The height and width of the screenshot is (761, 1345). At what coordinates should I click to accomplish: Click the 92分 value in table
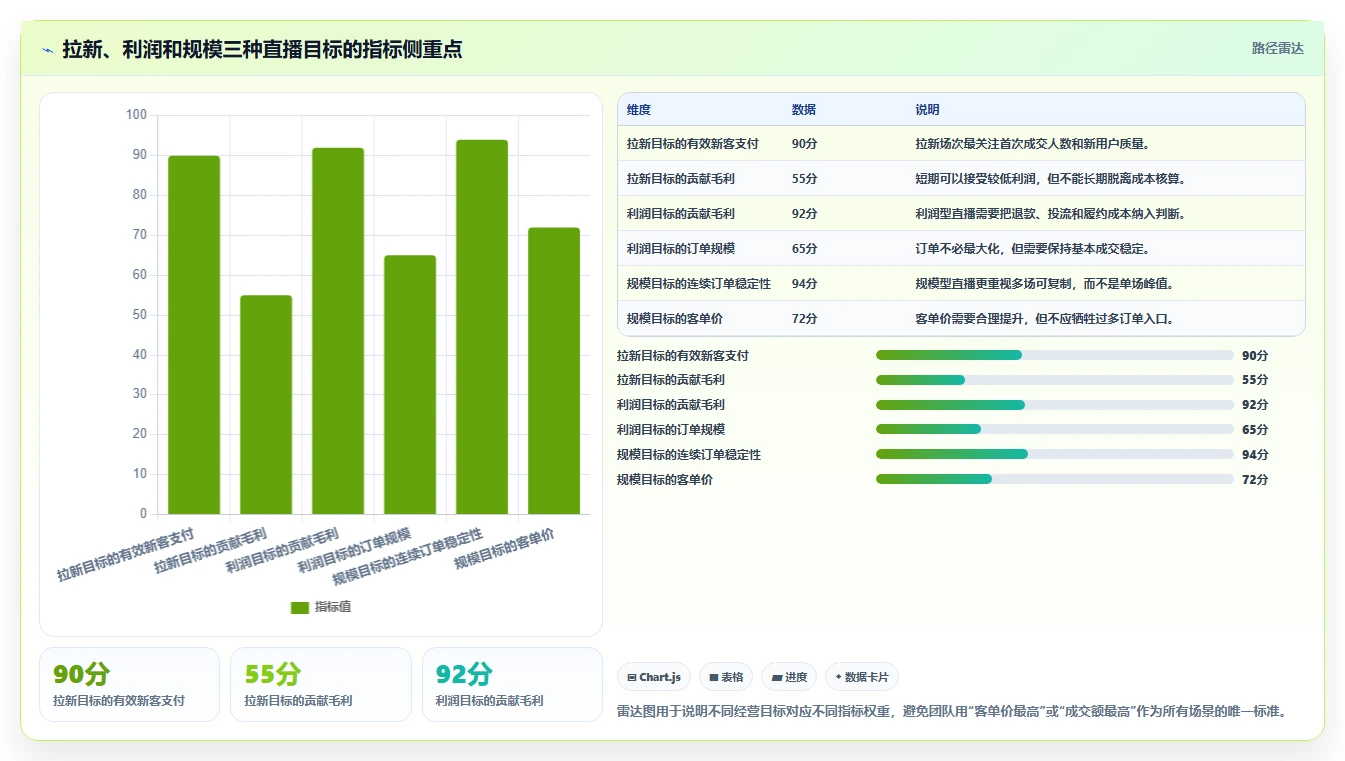[x=804, y=214]
